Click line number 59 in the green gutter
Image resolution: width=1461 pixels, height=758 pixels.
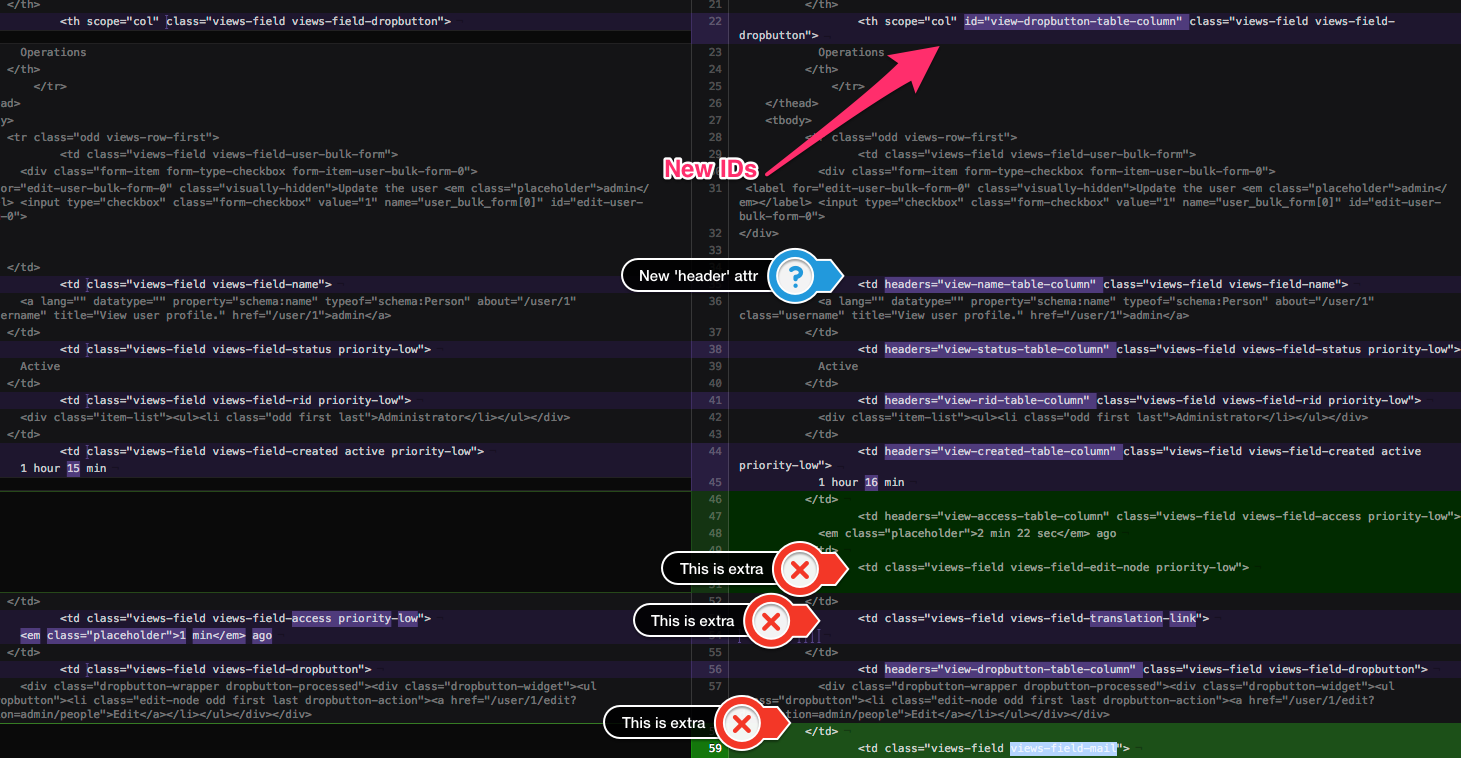click(x=713, y=748)
